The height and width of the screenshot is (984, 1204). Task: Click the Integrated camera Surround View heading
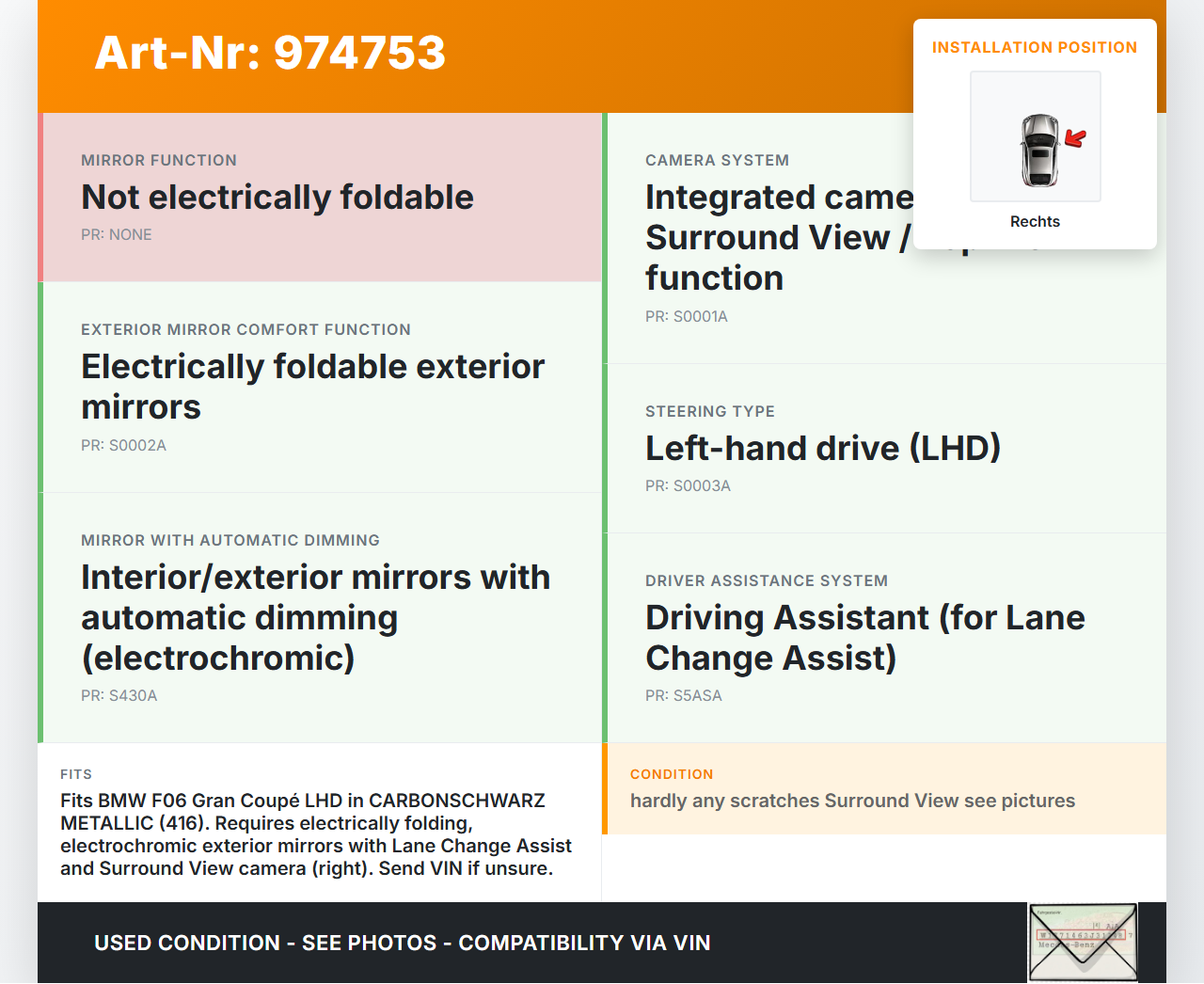click(778, 238)
